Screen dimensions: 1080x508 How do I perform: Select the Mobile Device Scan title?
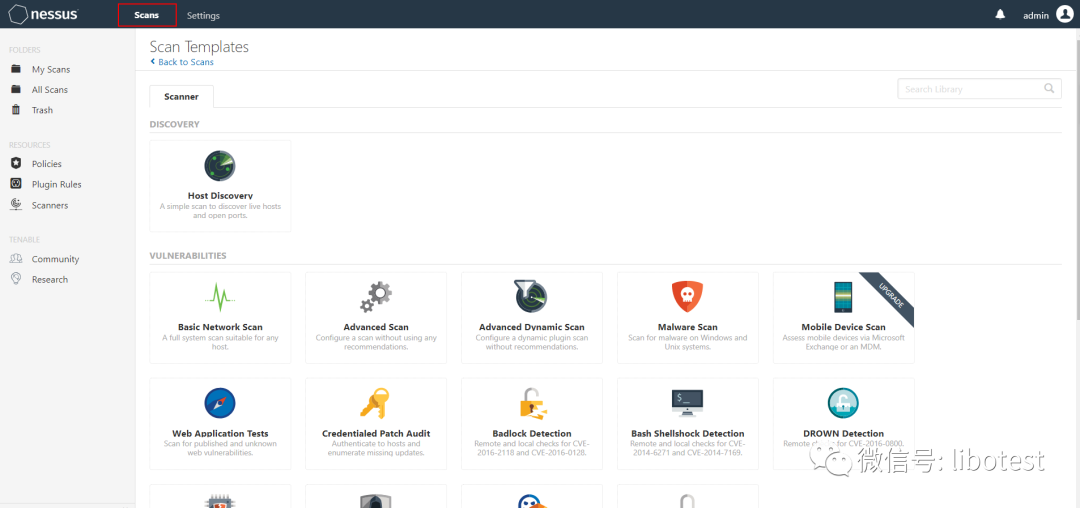click(x=844, y=327)
